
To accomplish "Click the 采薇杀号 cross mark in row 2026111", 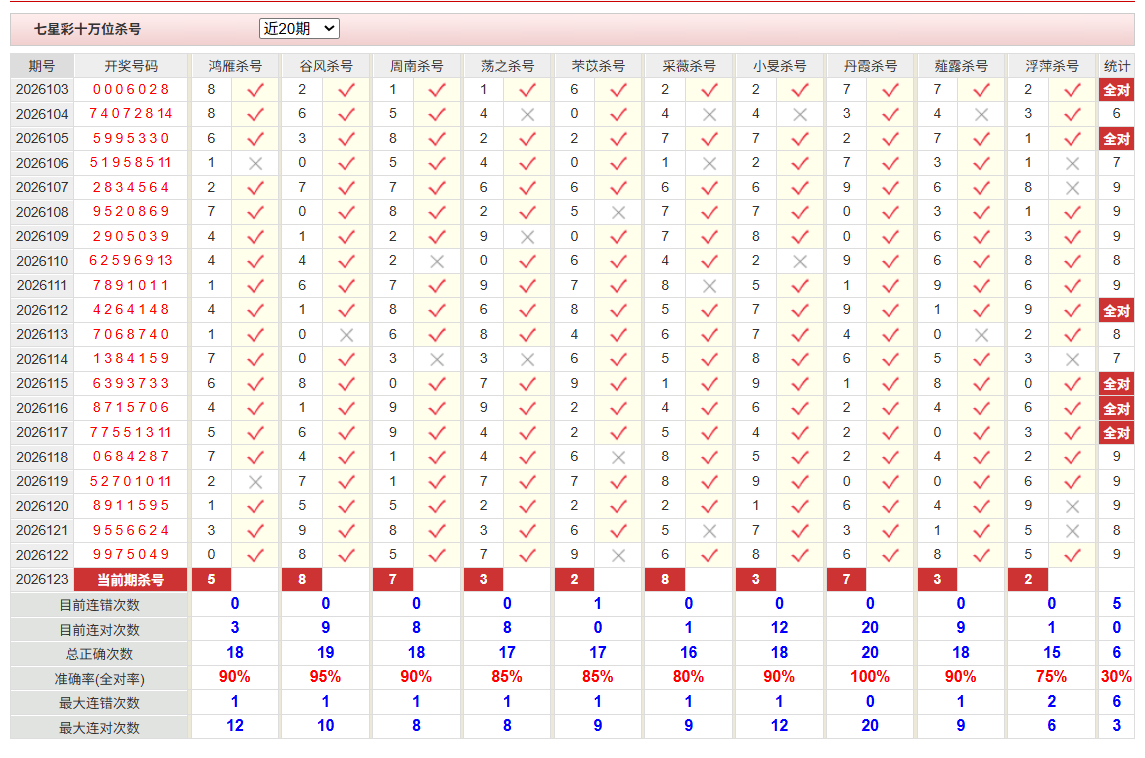I will click(709, 286).
